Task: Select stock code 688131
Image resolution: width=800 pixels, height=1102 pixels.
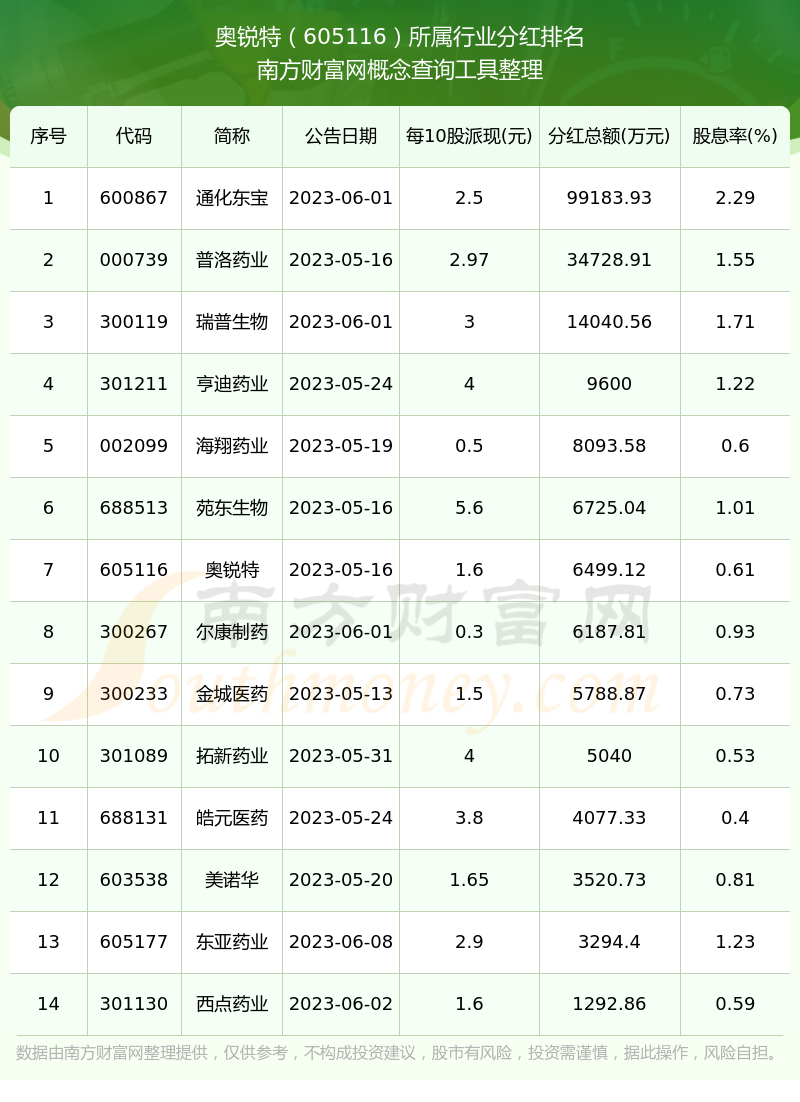Action: pos(134,817)
